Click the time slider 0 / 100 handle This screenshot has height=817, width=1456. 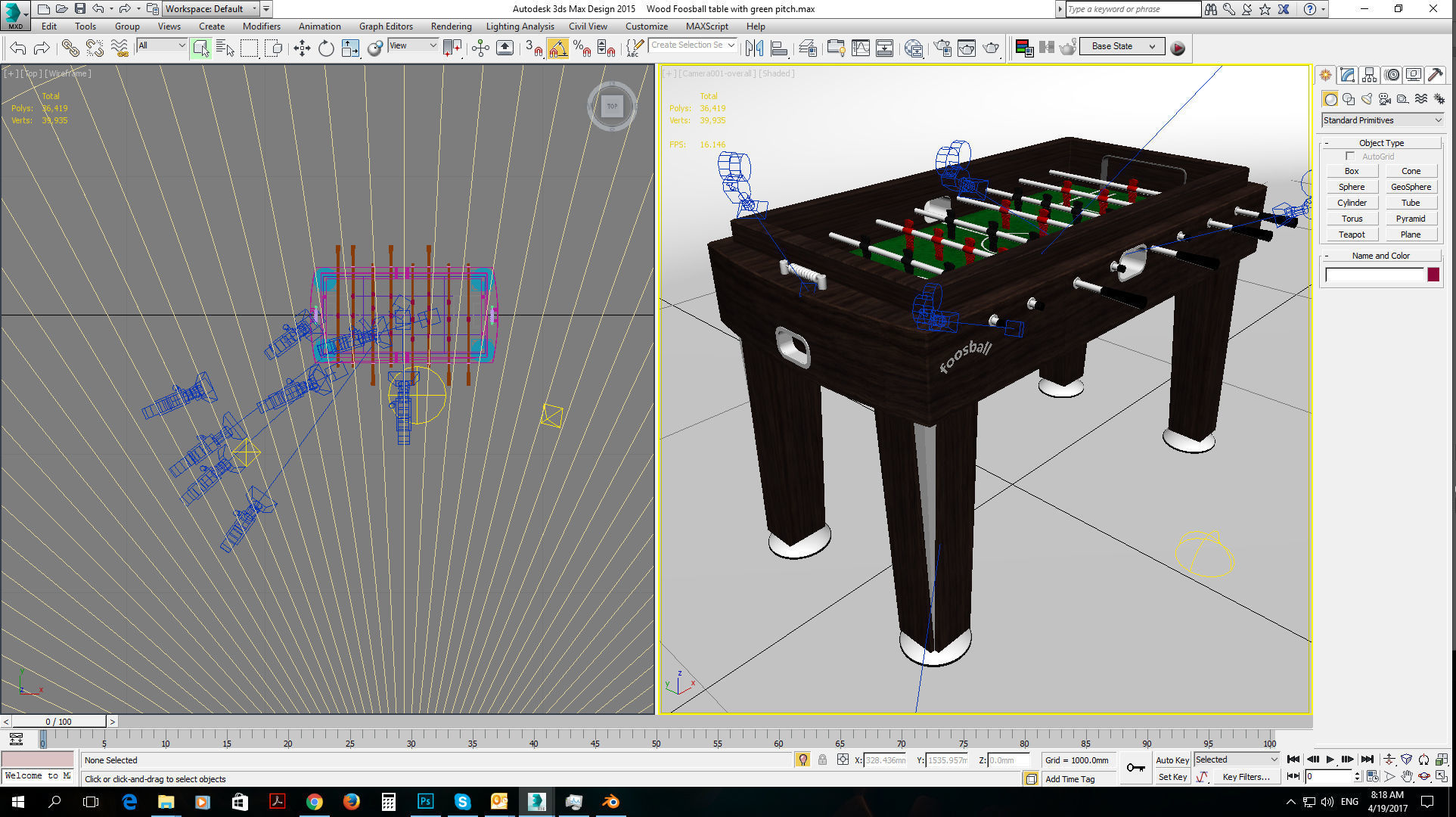[x=59, y=722]
